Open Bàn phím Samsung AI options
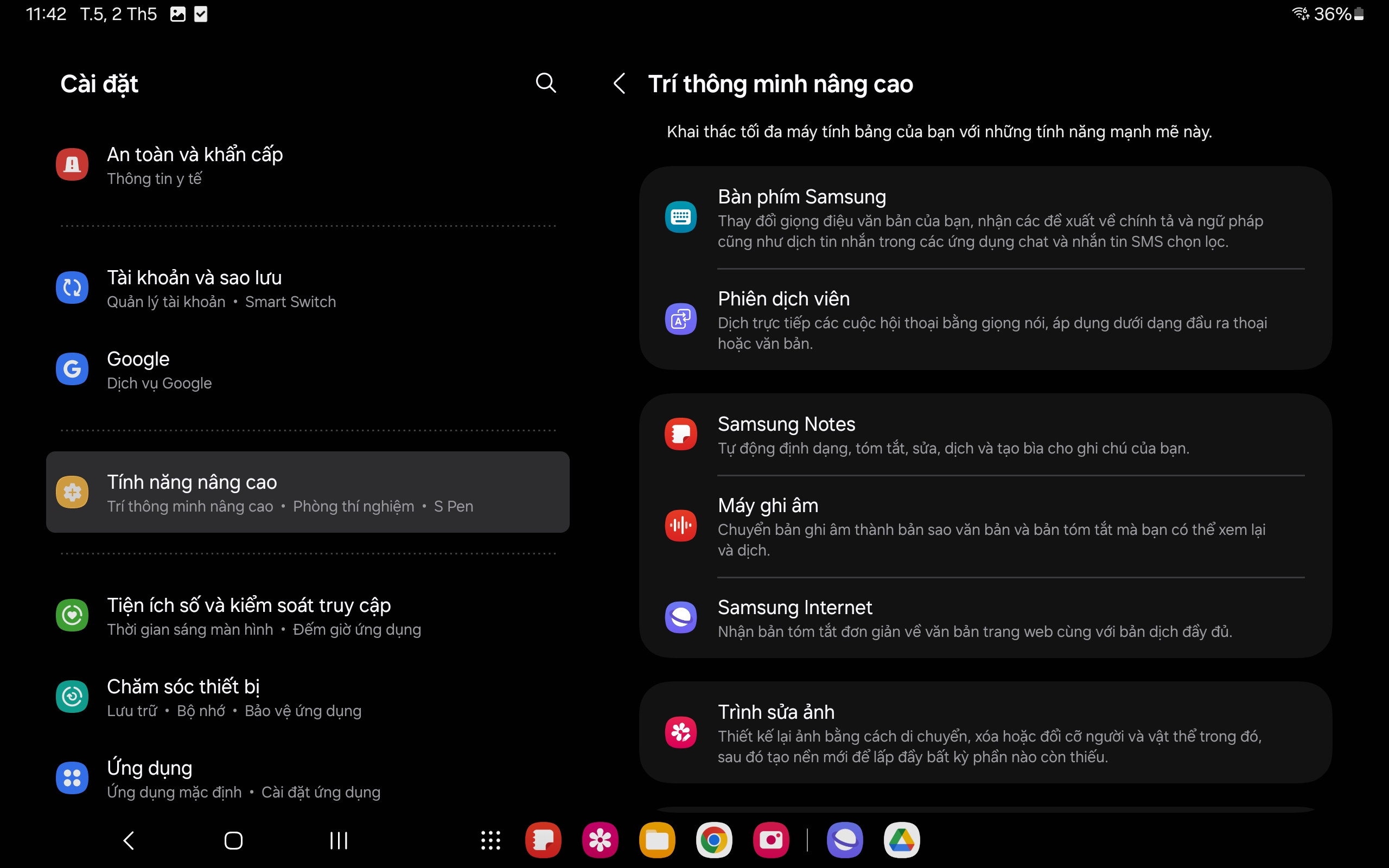 pos(985,218)
